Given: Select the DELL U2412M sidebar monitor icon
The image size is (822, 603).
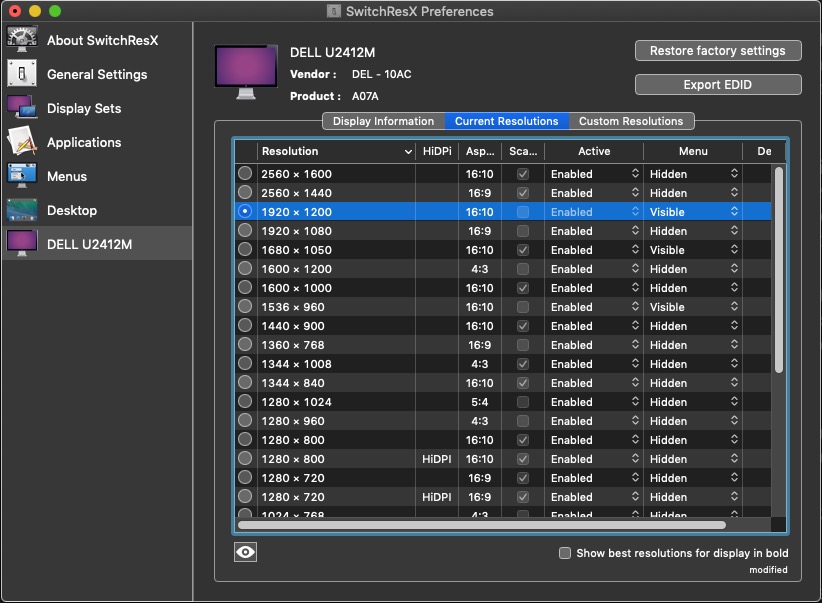Looking at the screenshot, I should [x=21, y=243].
